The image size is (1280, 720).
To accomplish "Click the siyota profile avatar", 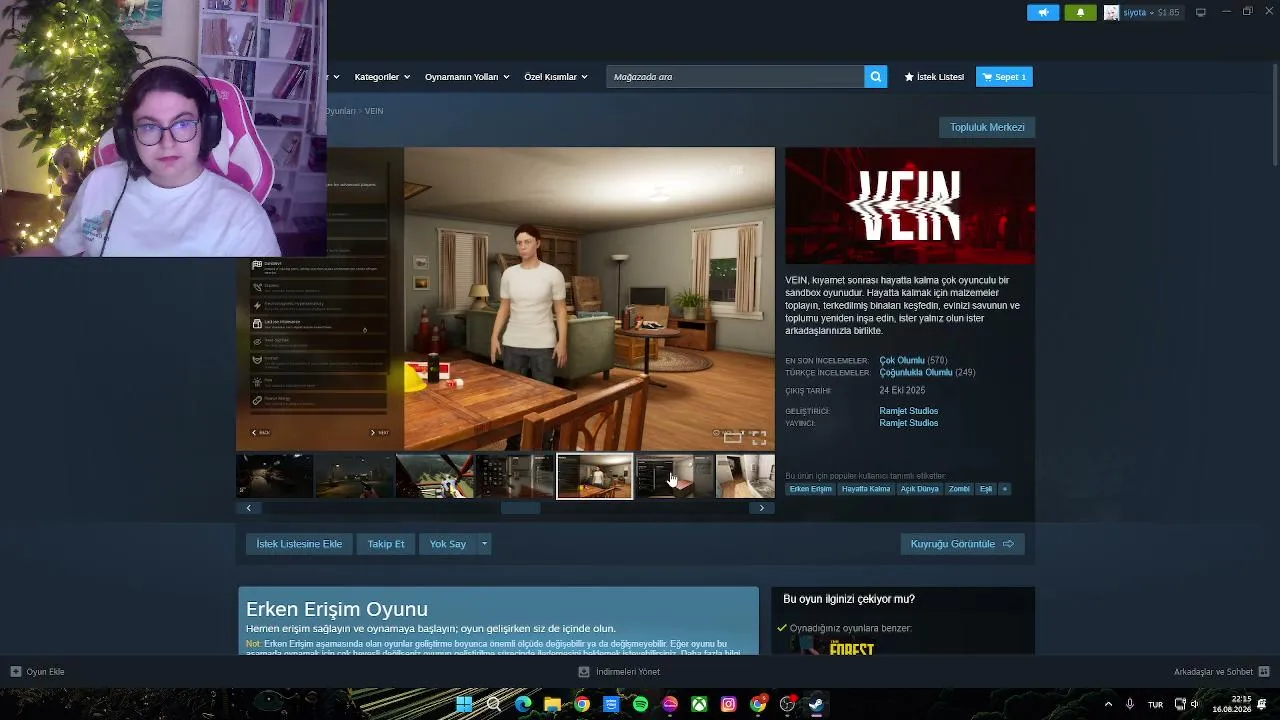I will coord(1111,12).
